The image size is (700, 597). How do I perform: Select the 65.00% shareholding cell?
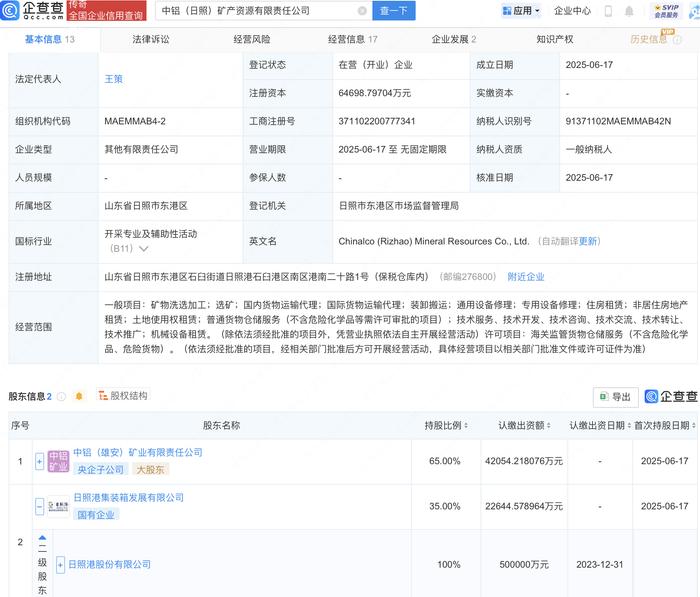pos(445,461)
